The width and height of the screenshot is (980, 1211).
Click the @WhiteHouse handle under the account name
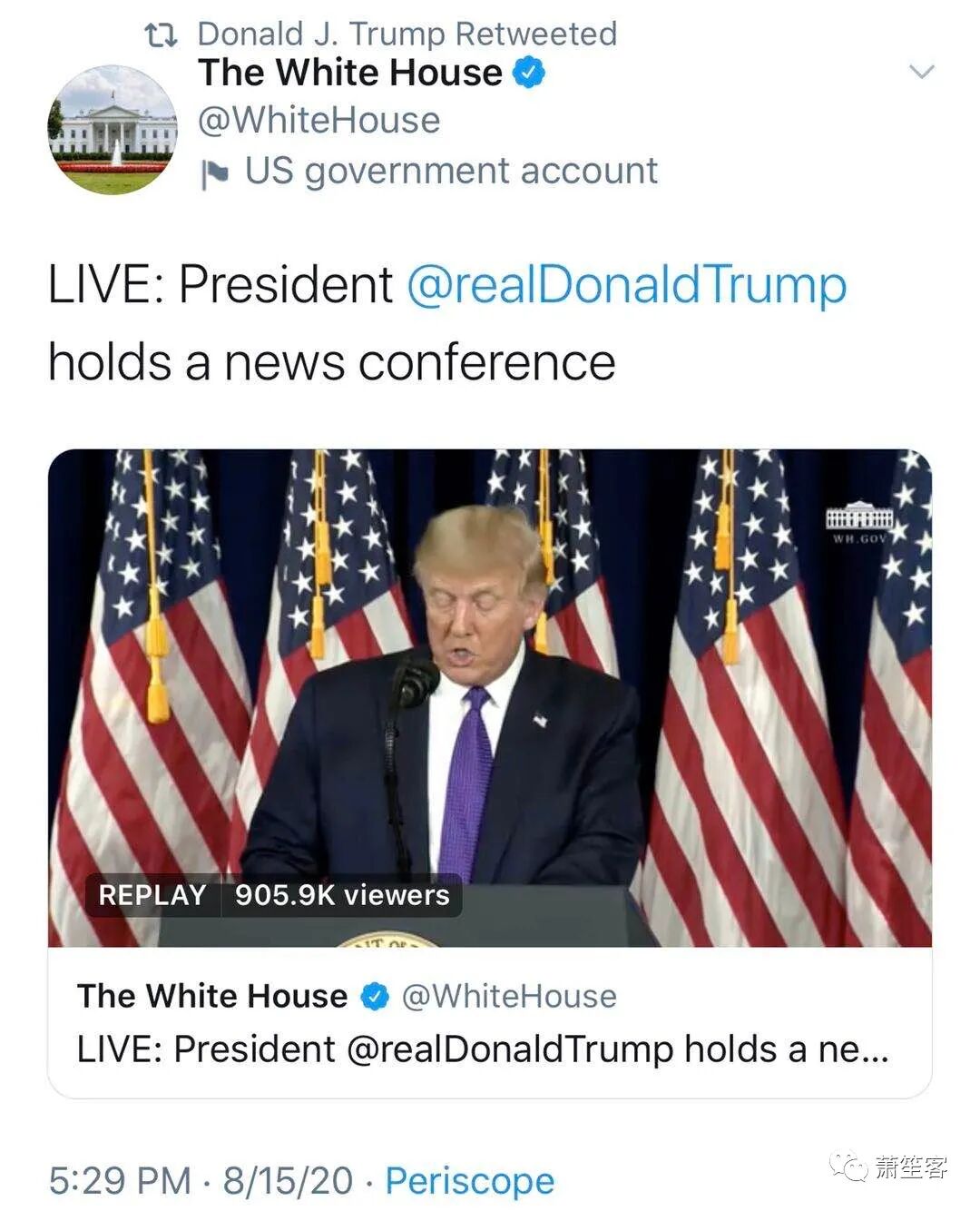(318, 121)
